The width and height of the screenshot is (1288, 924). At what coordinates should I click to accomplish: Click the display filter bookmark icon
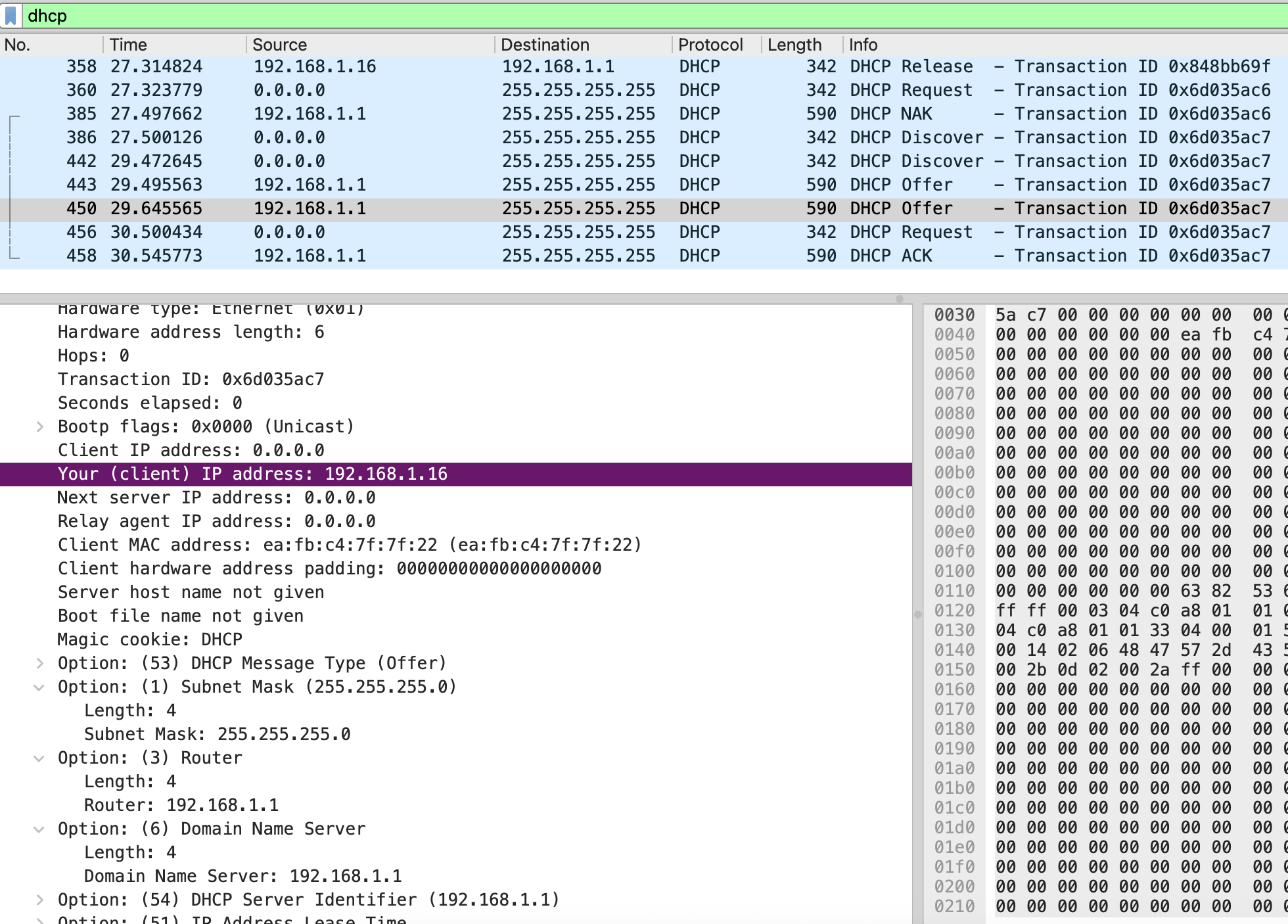tap(11, 16)
